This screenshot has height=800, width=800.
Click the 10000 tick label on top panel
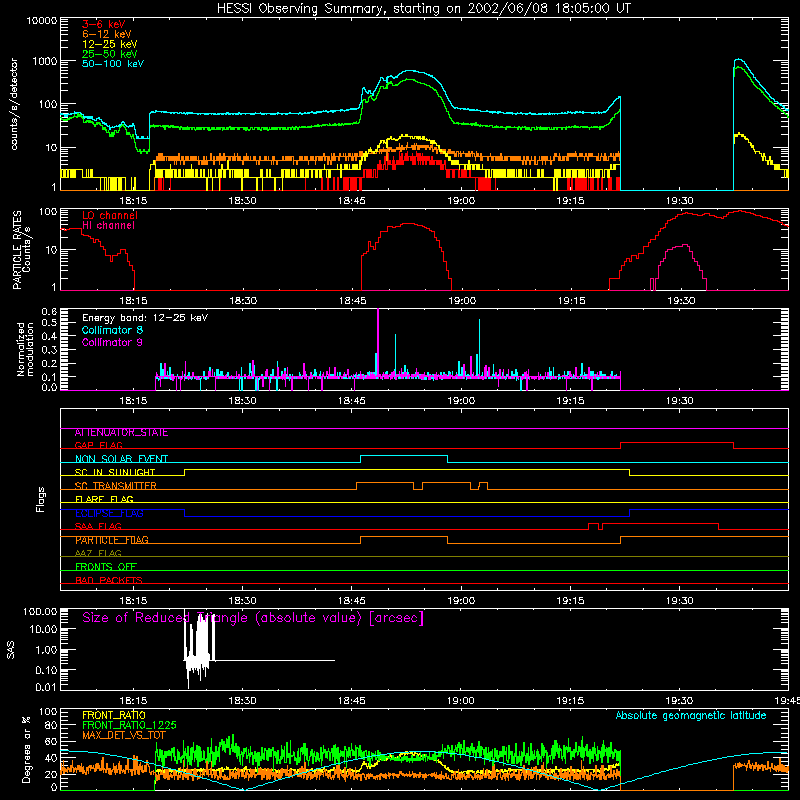click(x=41, y=21)
